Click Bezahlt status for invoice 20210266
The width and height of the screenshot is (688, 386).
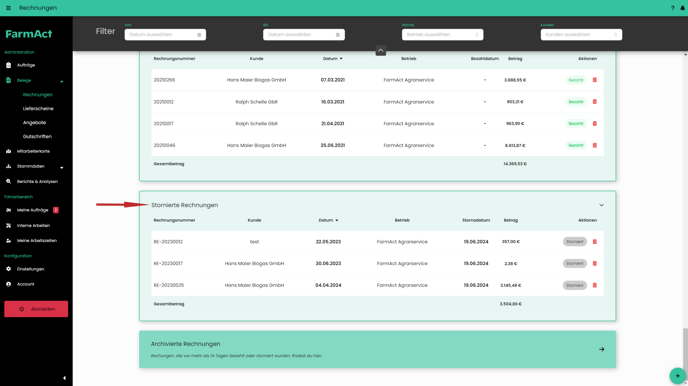coord(576,80)
